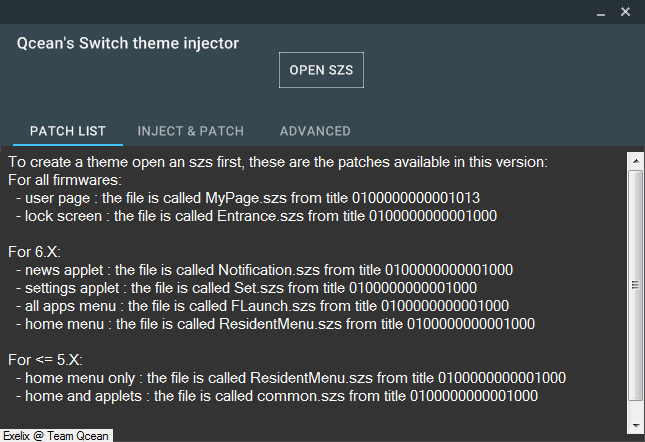Click the Flaunch.szs all apps menu line

click(262, 306)
